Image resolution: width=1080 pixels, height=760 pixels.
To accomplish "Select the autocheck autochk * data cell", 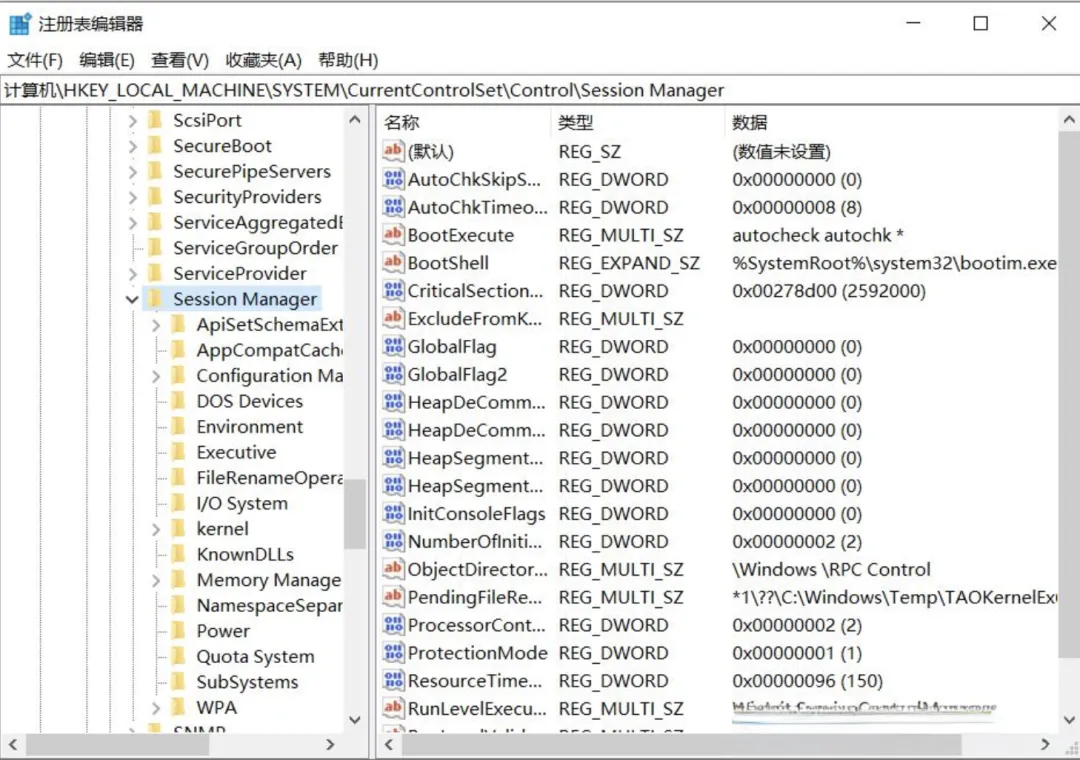I will click(x=818, y=235).
